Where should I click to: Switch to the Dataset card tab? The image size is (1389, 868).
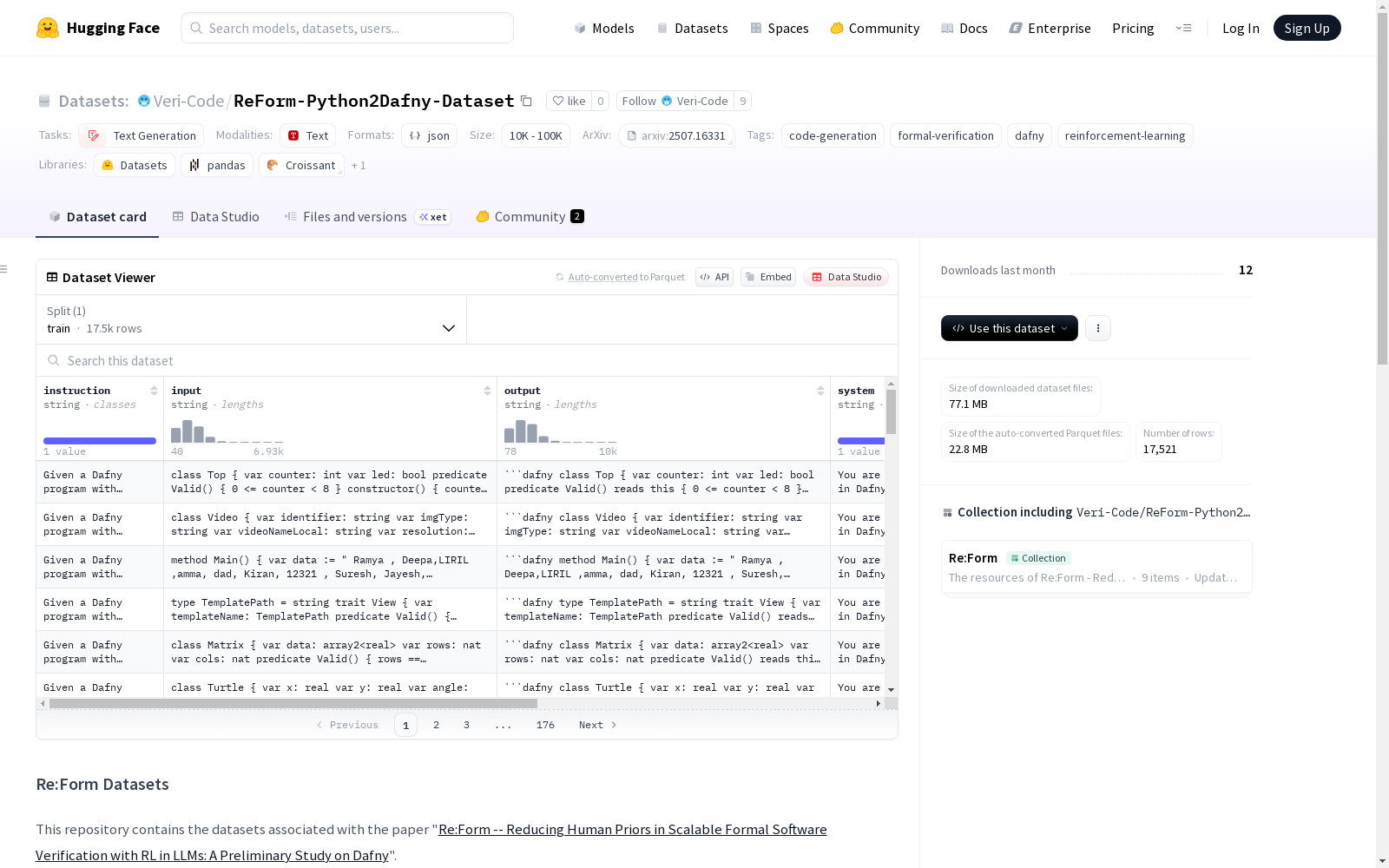pyautogui.click(x=97, y=217)
